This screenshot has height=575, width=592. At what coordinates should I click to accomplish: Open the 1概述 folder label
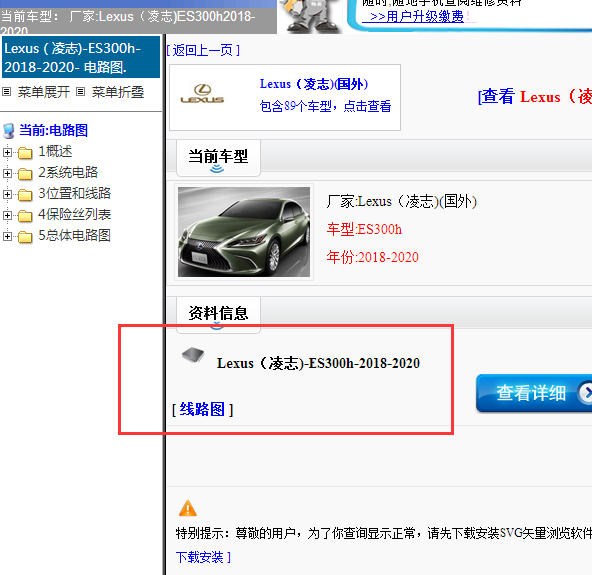click(55, 151)
